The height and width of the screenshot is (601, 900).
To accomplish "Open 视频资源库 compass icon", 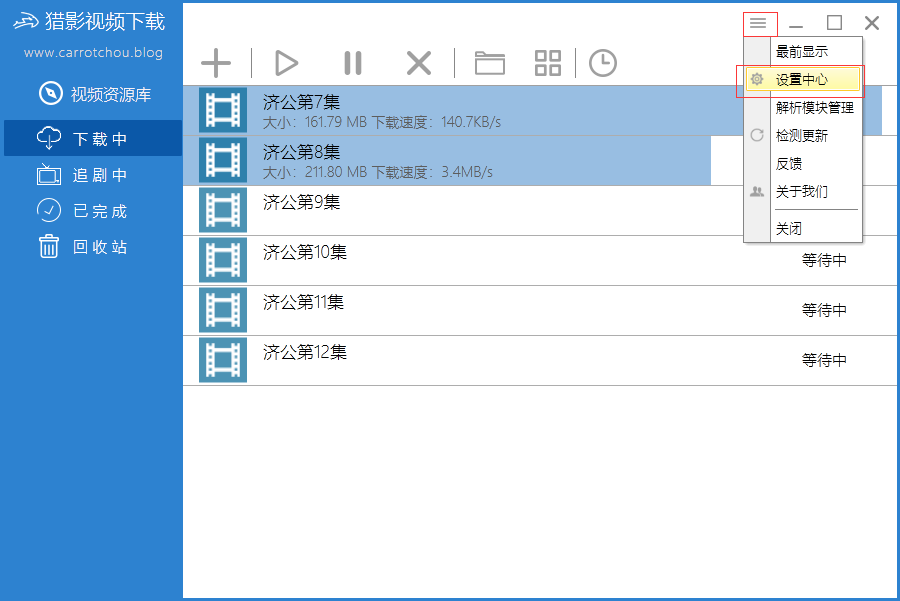I will (51, 94).
